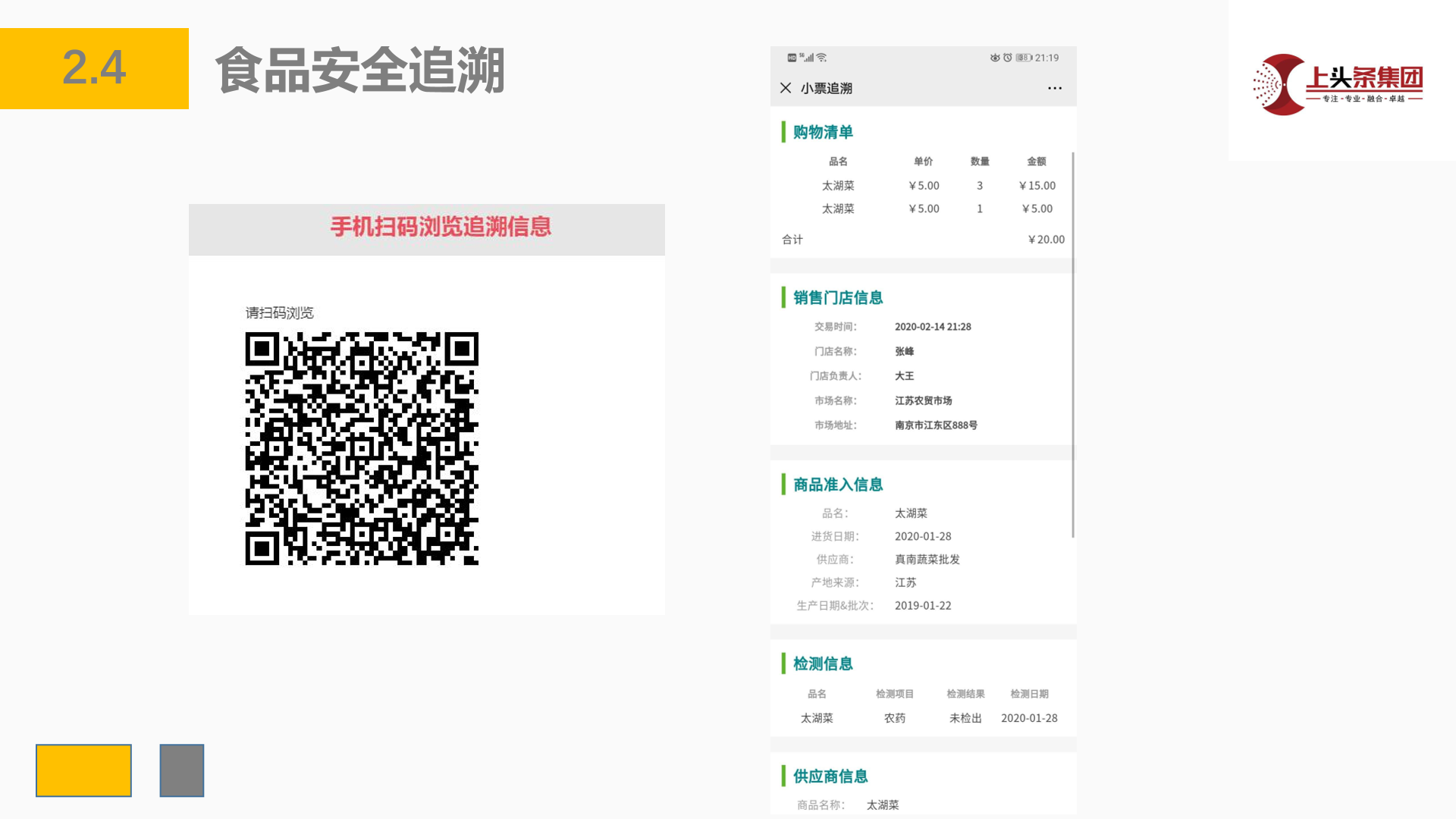Click the gray rectangle at bottom left
Image resolution: width=1456 pixels, height=819 pixels.
pyautogui.click(x=182, y=770)
